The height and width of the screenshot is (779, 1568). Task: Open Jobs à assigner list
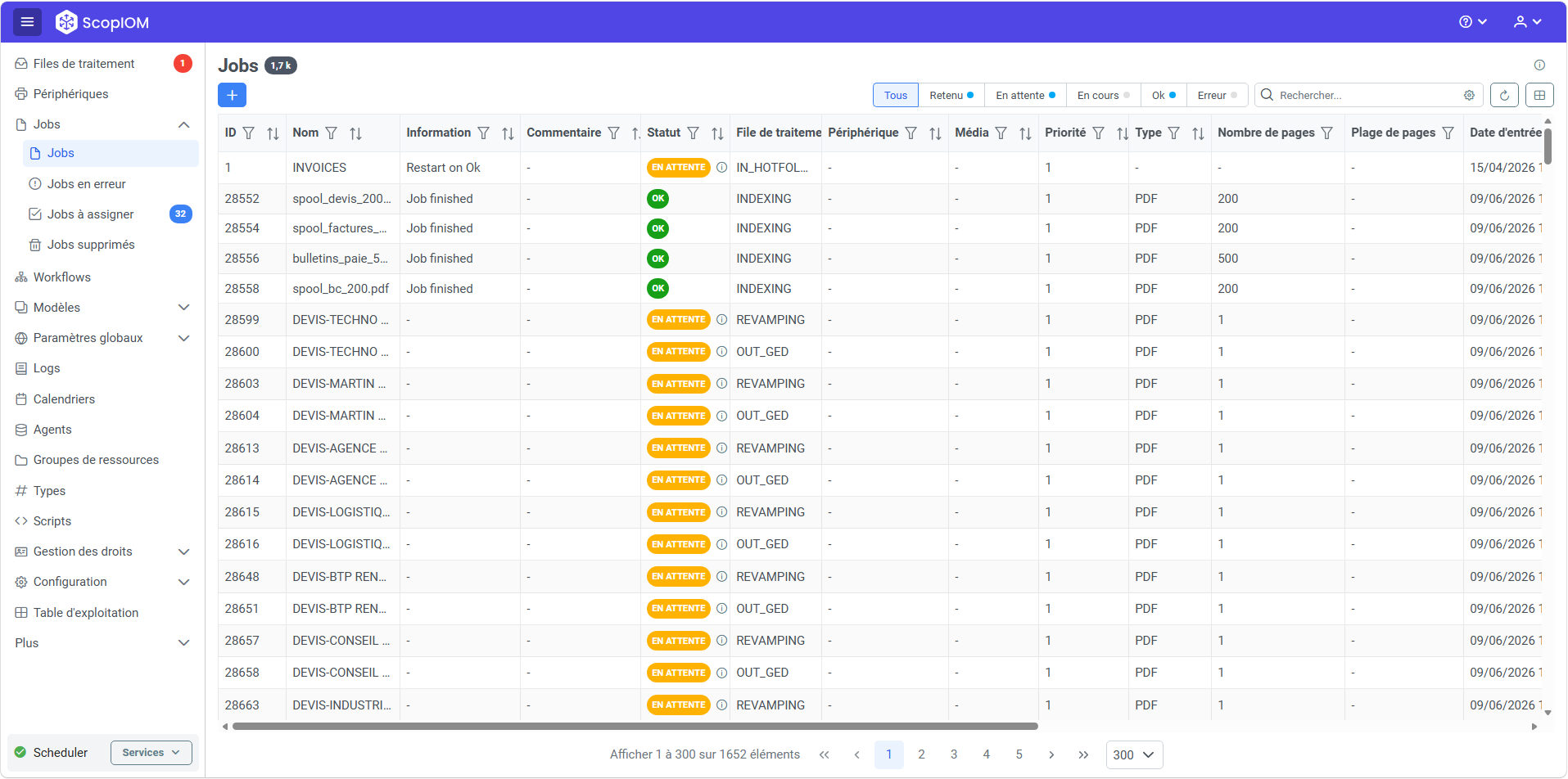(111, 214)
